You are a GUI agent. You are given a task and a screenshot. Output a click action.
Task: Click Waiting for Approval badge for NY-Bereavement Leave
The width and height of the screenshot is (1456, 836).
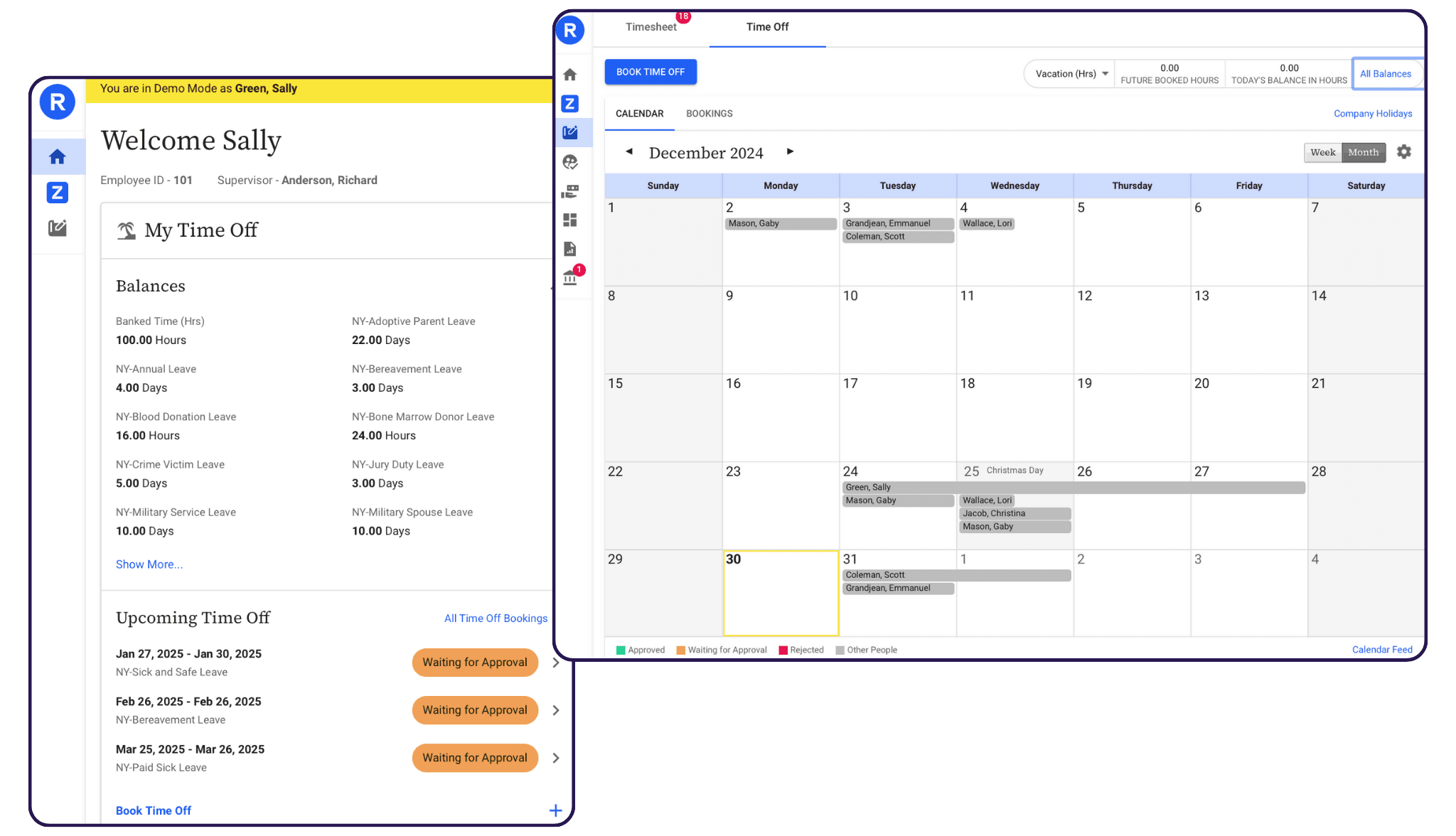(x=475, y=710)
